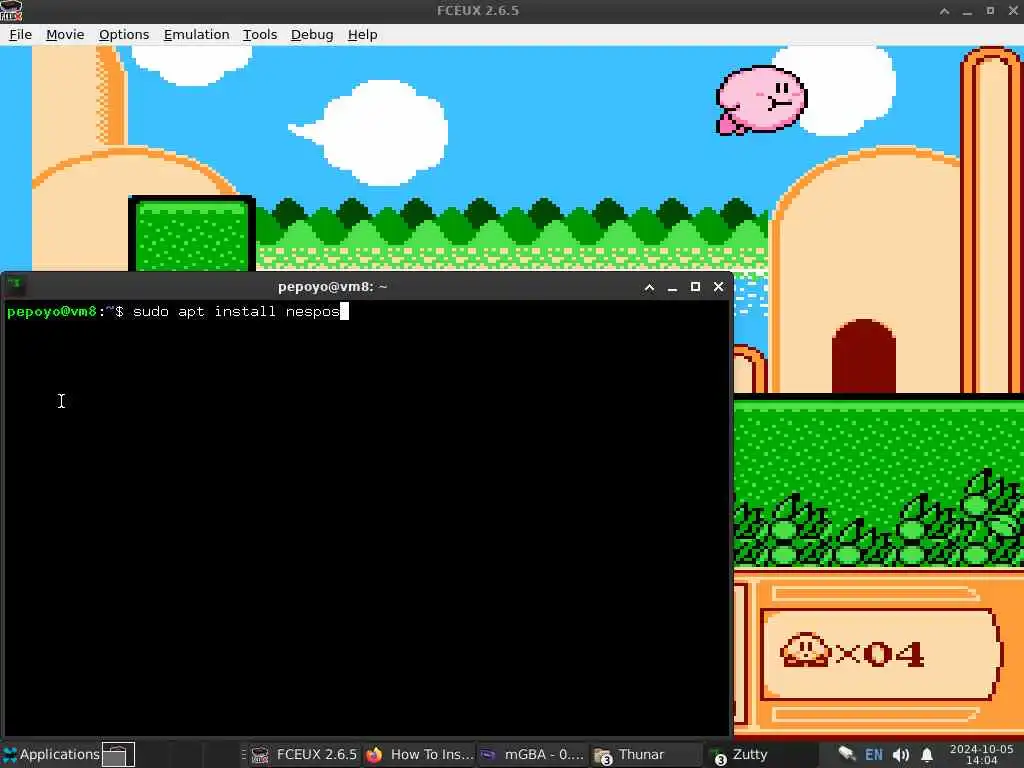This screenshot has height=768, width=1024.
Task: Click the Zutty terminal window menu icon
Action: pos(14,285)
